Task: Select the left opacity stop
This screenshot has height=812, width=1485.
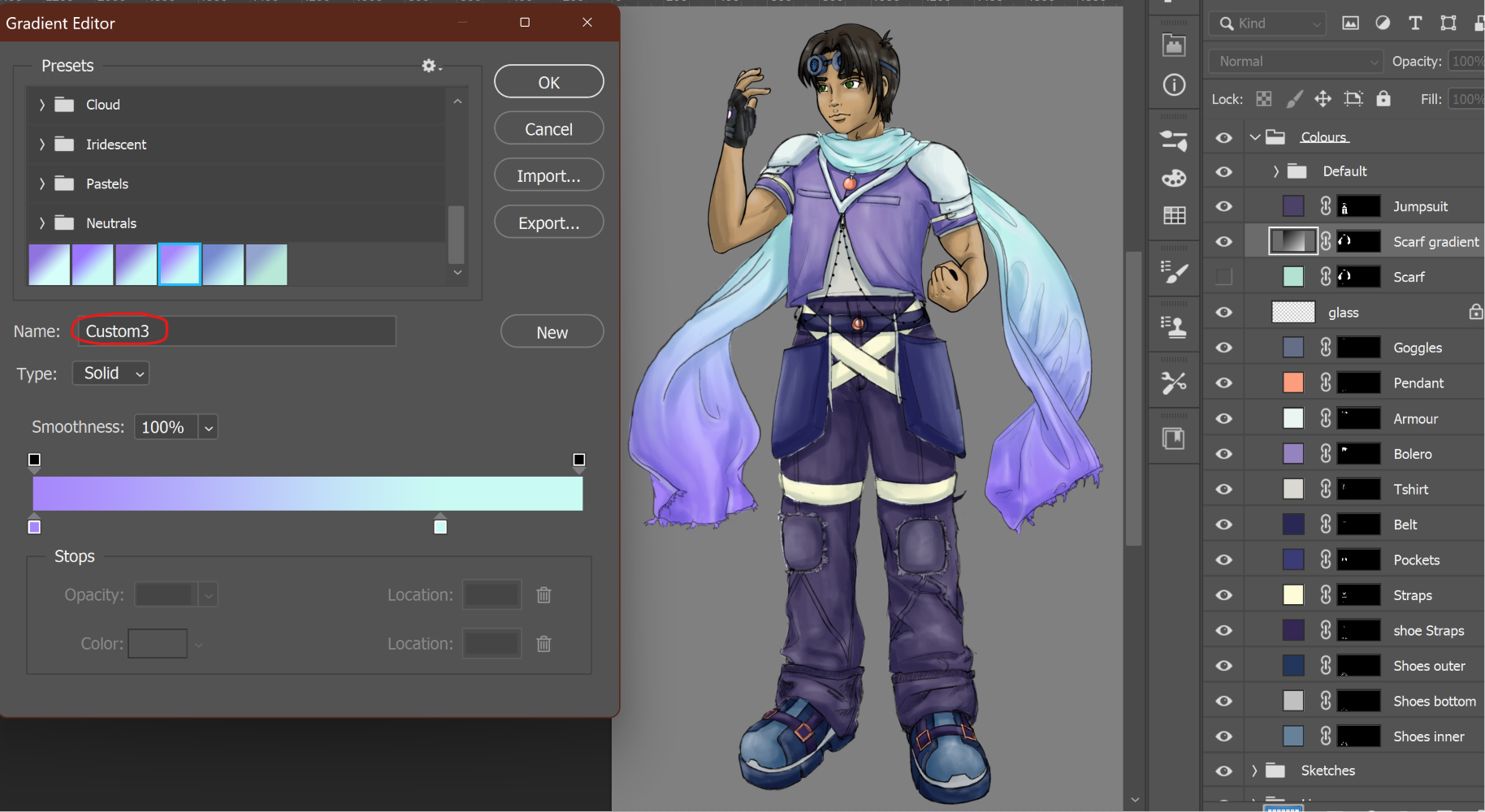Action: [x=34, y=462]
